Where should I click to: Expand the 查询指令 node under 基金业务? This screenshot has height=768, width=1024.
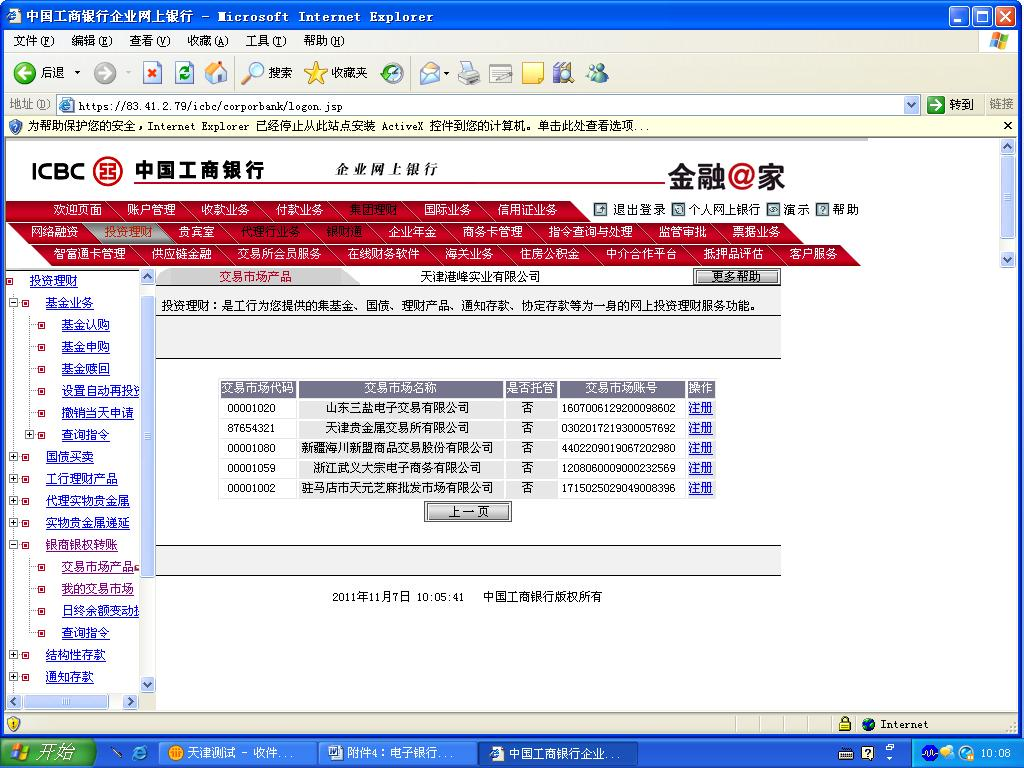(29, 435)
